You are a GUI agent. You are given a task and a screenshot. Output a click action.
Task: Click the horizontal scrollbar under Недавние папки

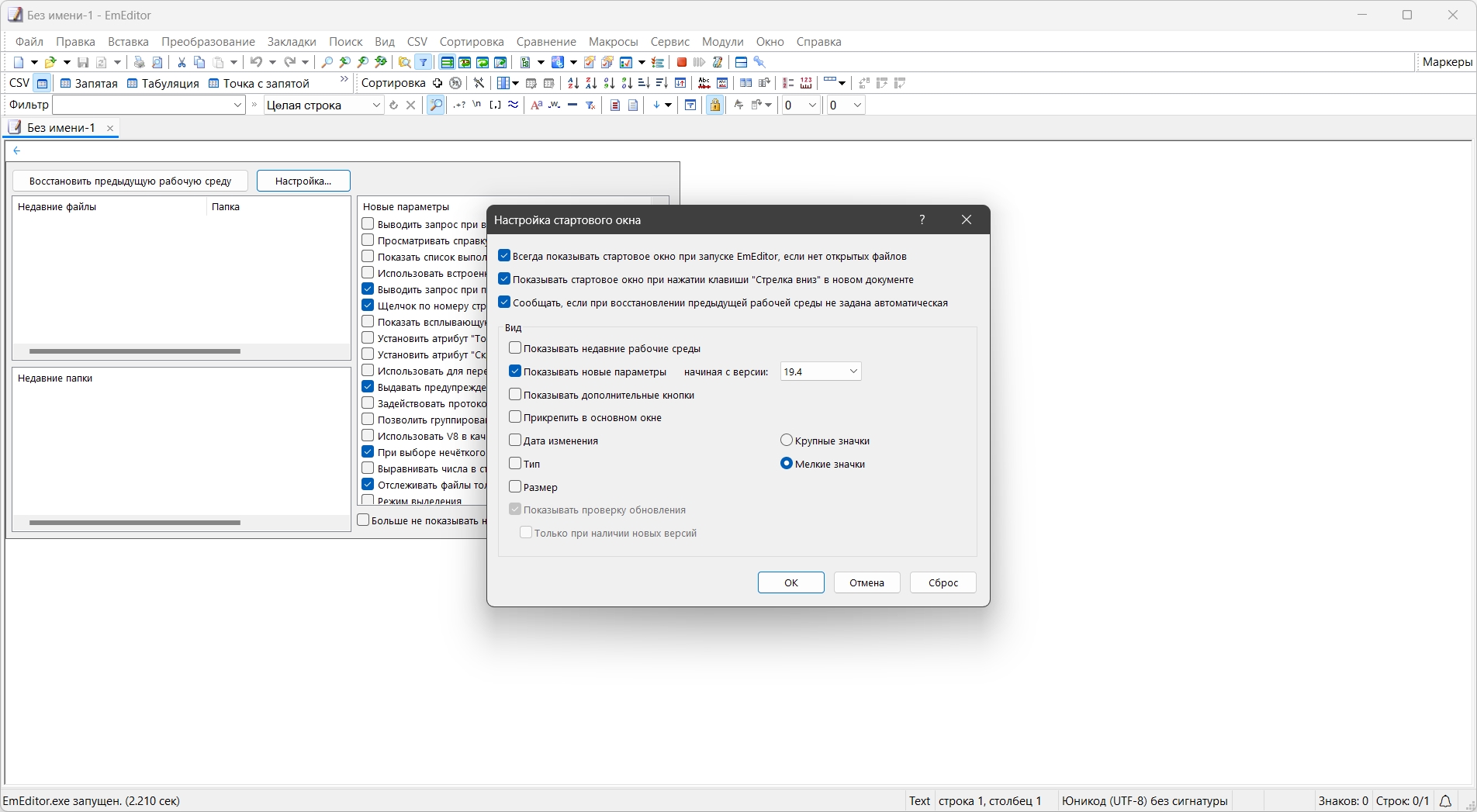[x=135, y=523]
